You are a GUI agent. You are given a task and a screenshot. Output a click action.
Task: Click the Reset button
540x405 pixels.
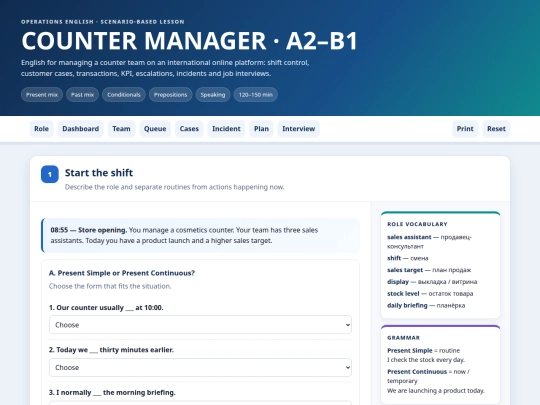(x=496, y=129)
